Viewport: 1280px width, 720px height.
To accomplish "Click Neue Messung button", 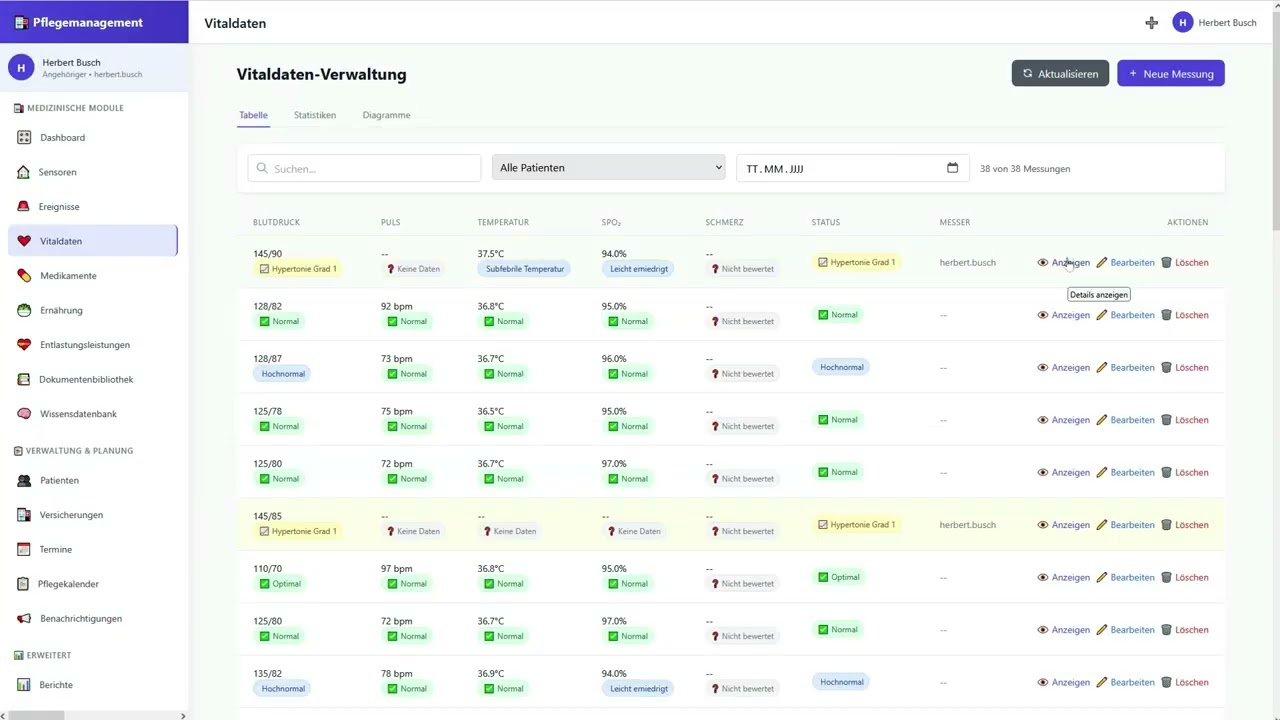I will tap(1171, 74).
